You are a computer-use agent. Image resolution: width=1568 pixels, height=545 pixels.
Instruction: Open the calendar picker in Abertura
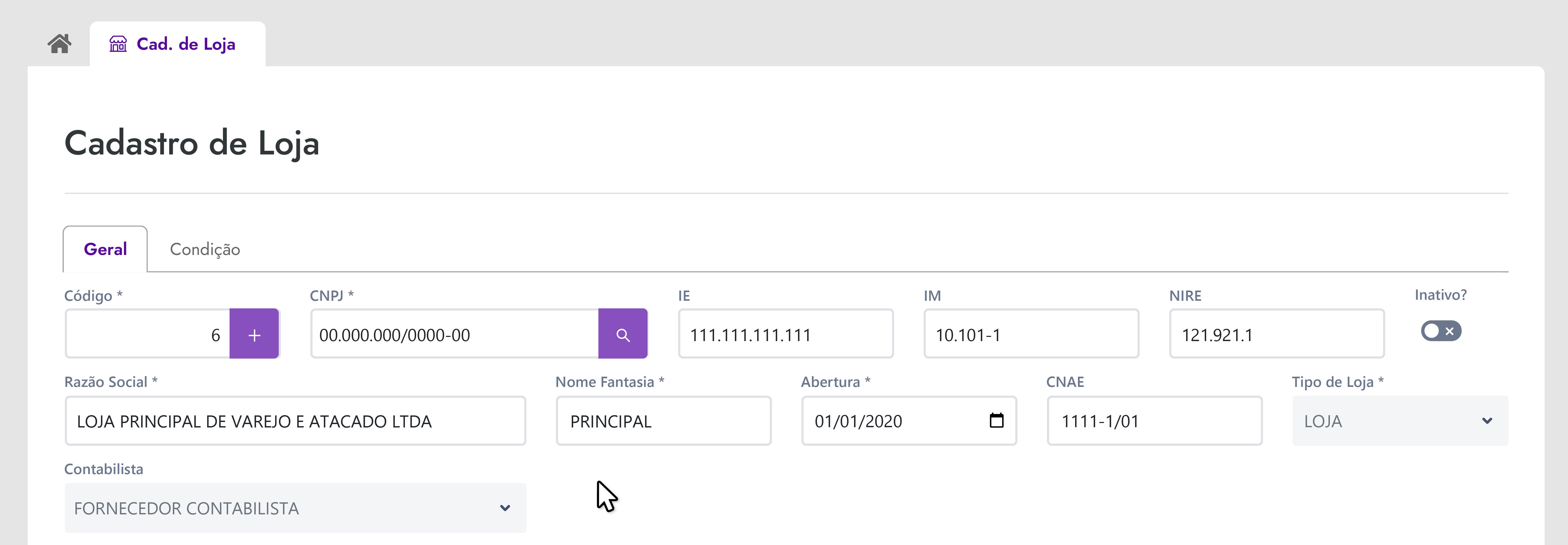[997, 420]
